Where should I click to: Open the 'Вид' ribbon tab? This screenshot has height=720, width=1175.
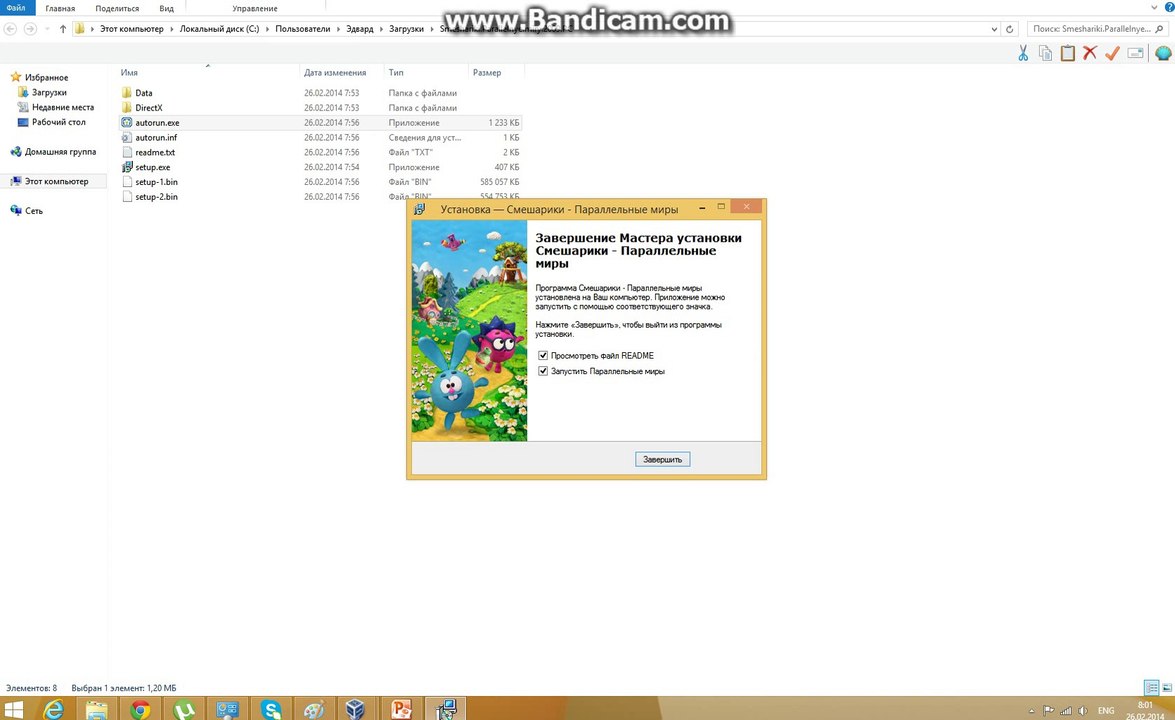[166, 8]
